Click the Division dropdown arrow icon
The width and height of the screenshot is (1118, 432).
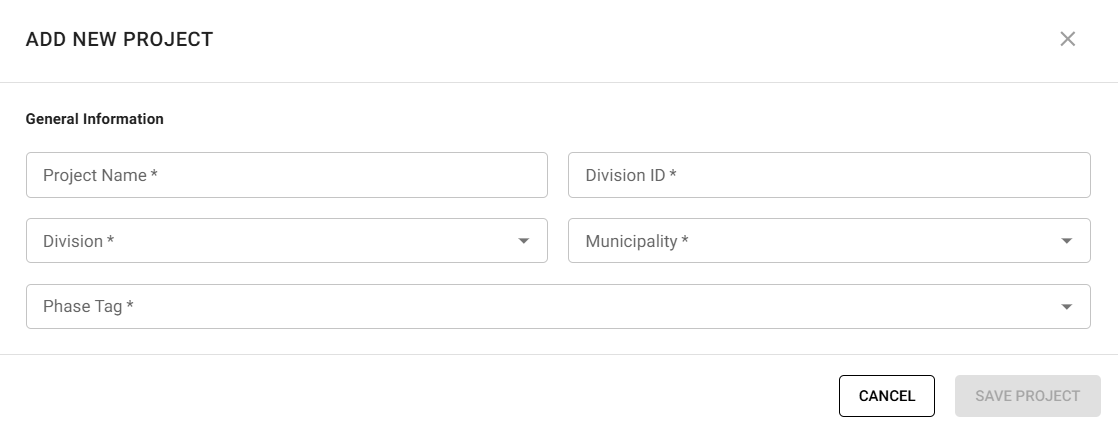(x=523, y=241)
